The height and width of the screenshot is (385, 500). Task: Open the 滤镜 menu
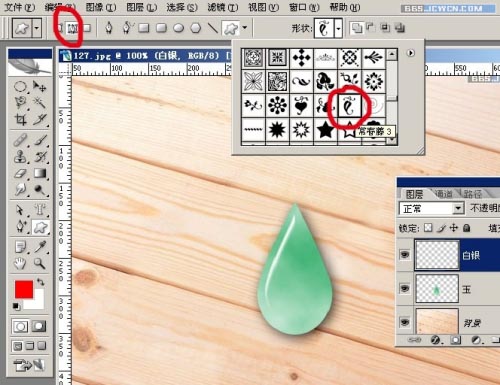pos(223,7)
